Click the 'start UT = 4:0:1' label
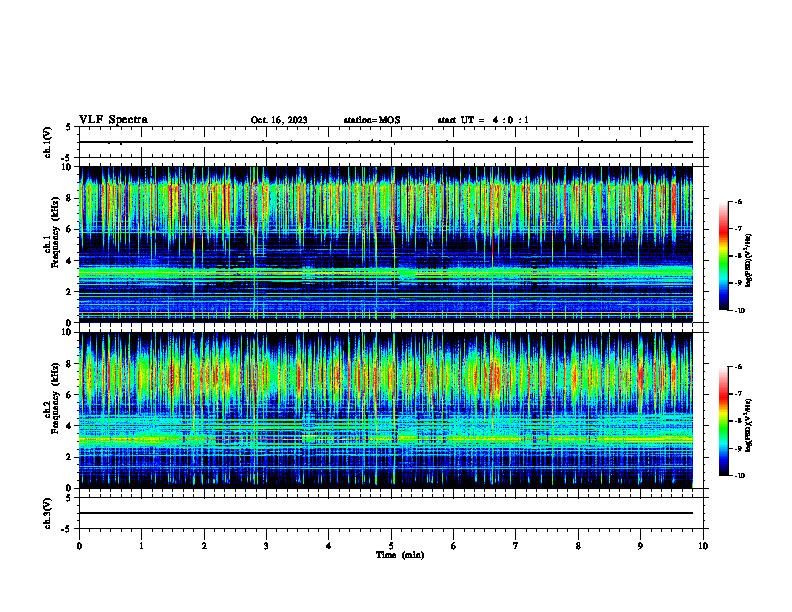The image size is (792, 612). click(x=483, y=120)
